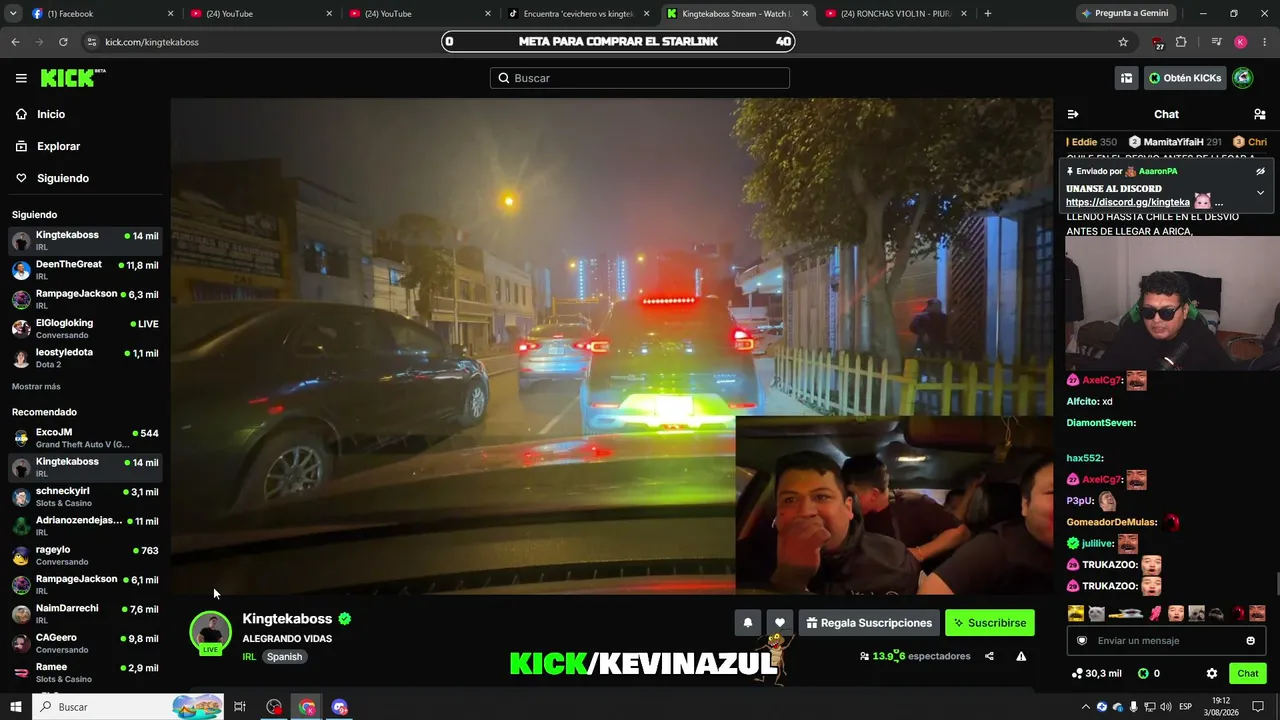Viewport: 1280px width, 720px height.
Task: Switch to the RONCHAS V1OL1N YouTube tab
Action: pos(895,14)
